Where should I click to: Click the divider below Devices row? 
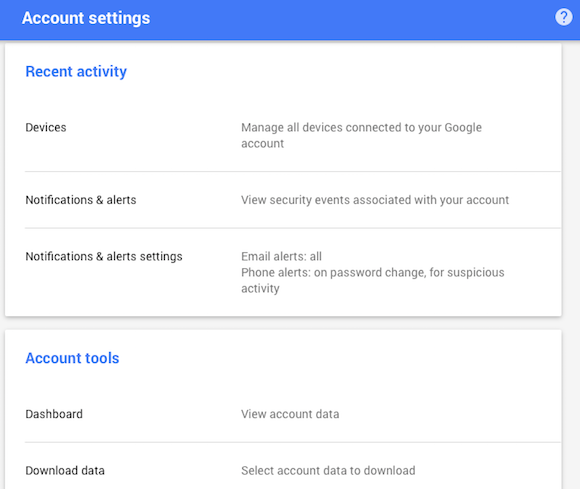pyautogui.click(x=293, y=172)
